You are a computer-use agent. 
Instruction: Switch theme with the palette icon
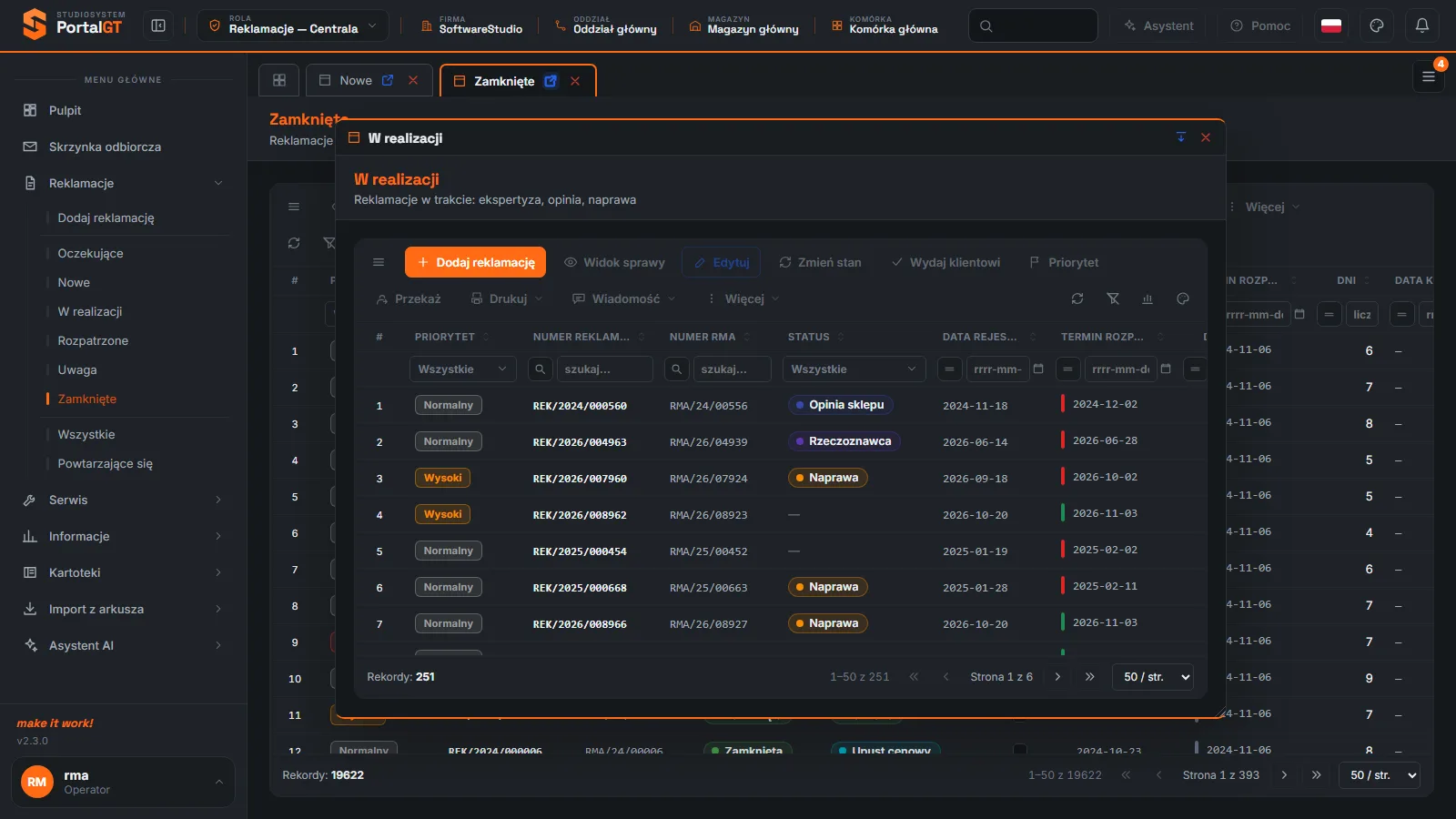tap(1377, 25)
